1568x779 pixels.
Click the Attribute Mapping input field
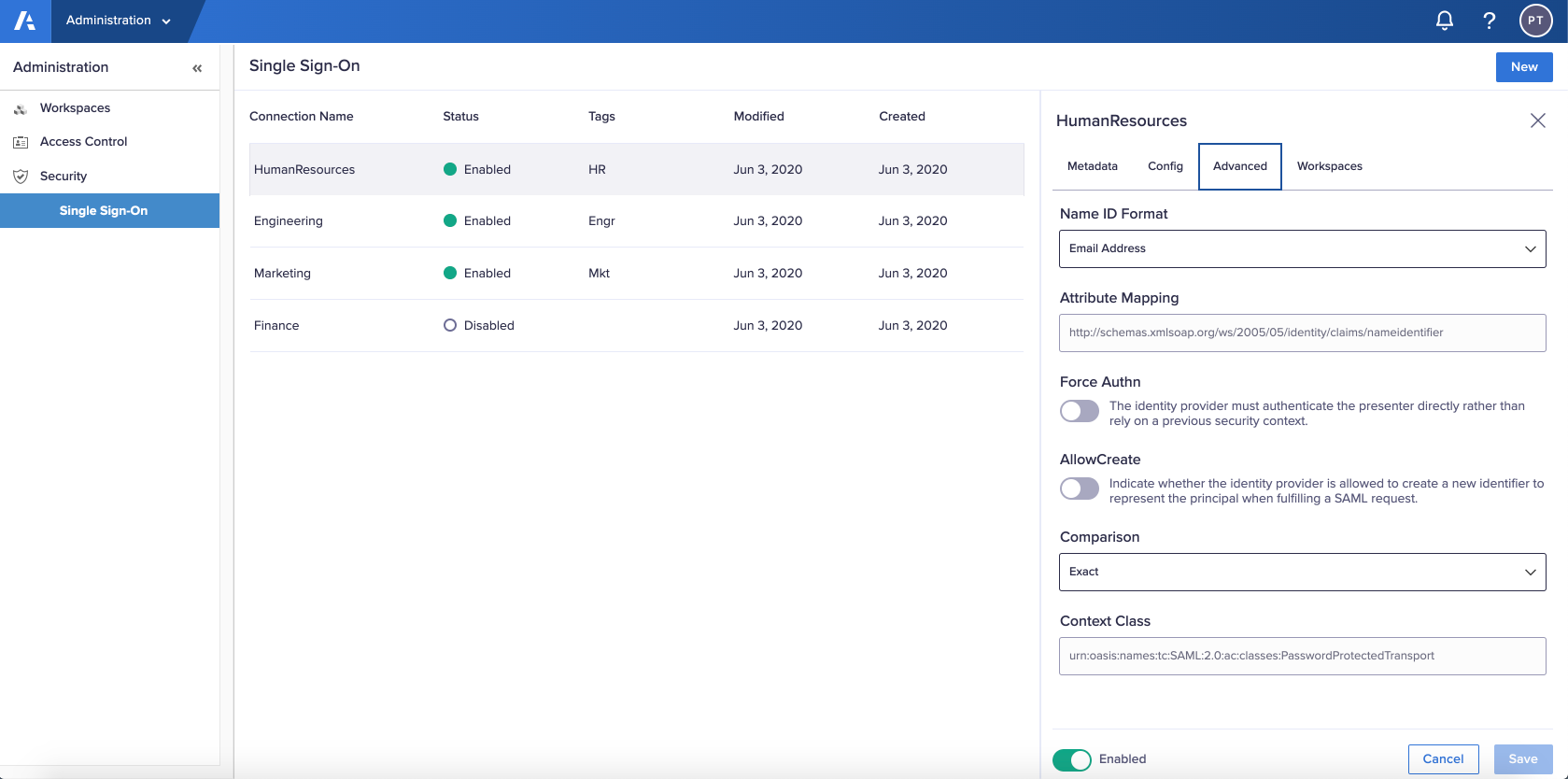[1303, 333]
